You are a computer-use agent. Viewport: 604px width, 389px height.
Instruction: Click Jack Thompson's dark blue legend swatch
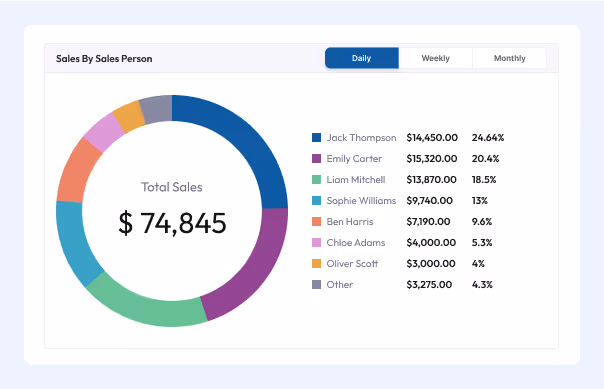point(316,137)
